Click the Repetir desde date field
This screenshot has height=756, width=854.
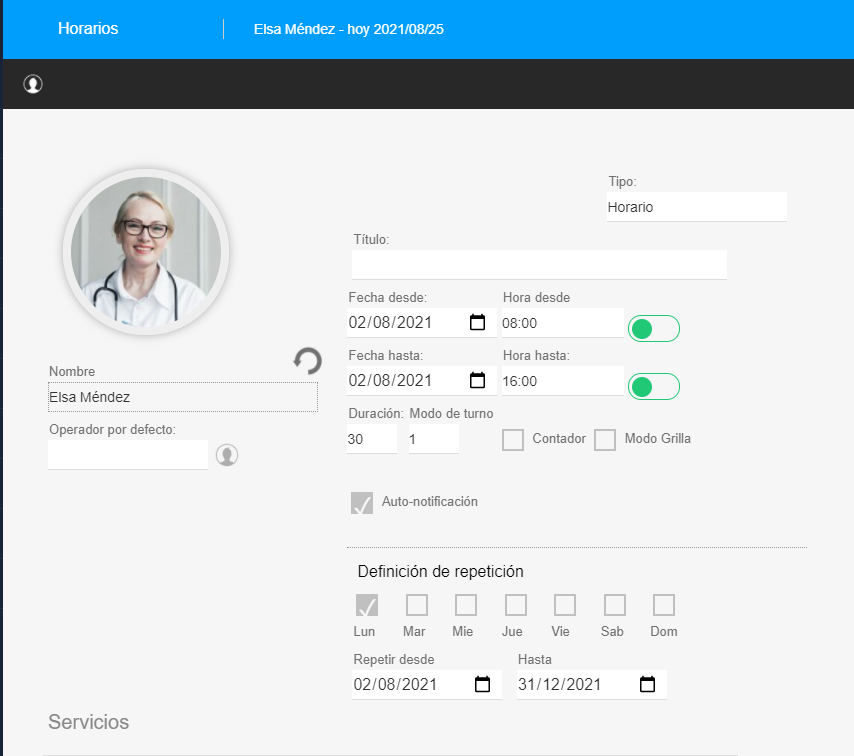[426, 684]
